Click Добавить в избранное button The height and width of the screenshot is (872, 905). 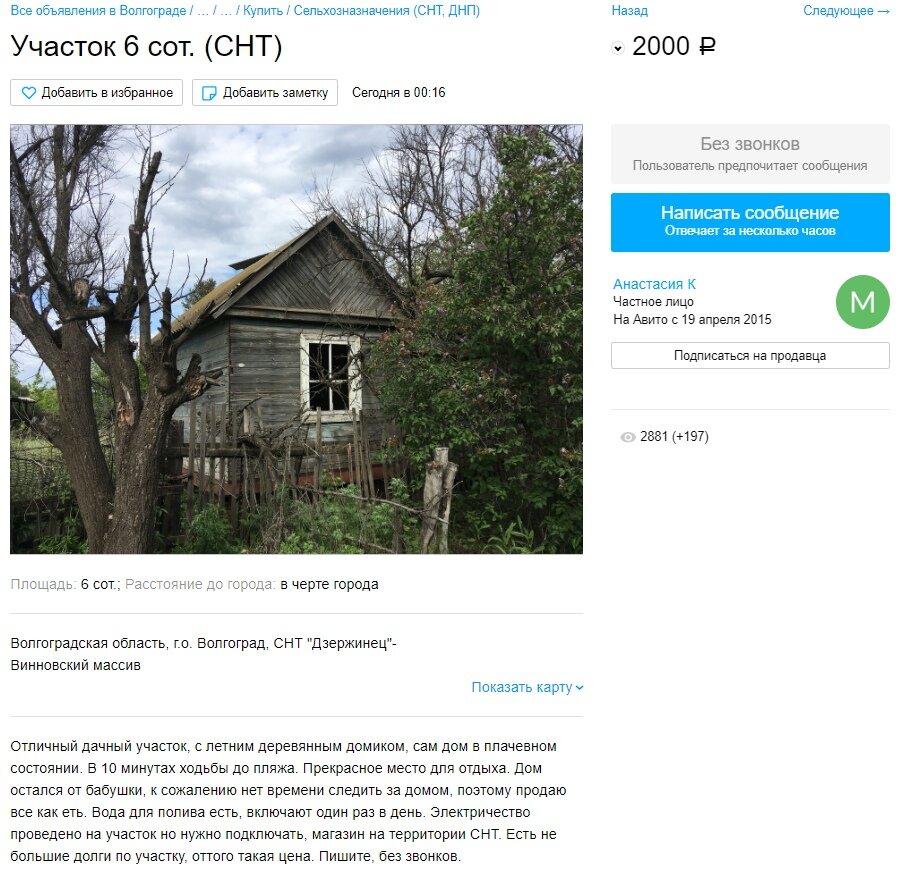click(x=96, y=93)
